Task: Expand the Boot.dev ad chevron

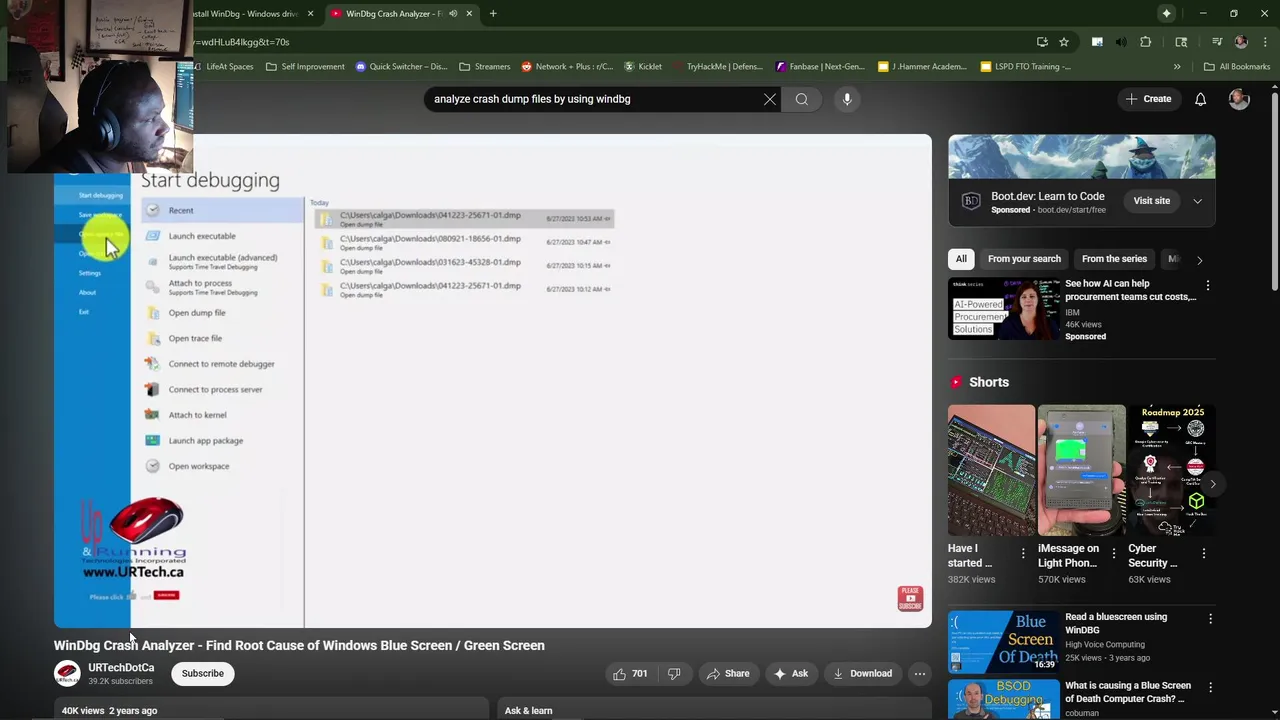Action: pyautogui.click(x=1197, y=201)
